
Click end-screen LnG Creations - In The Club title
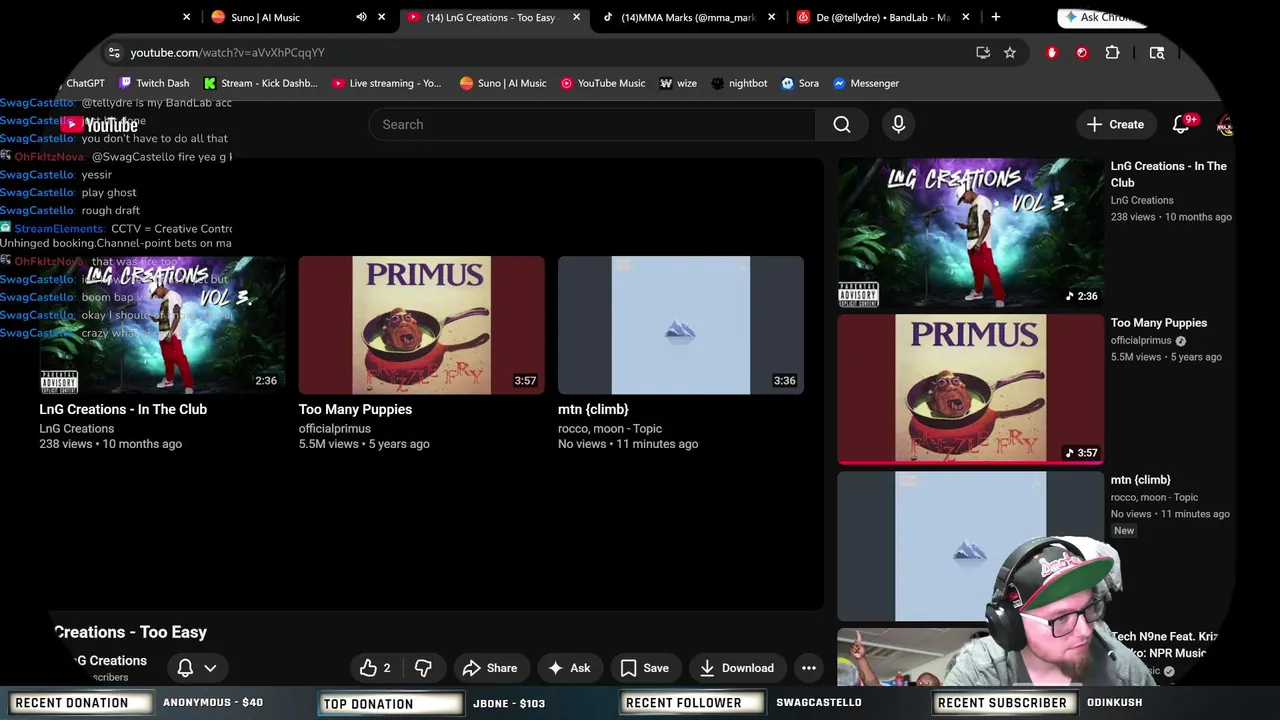click(x=123, y=409)
